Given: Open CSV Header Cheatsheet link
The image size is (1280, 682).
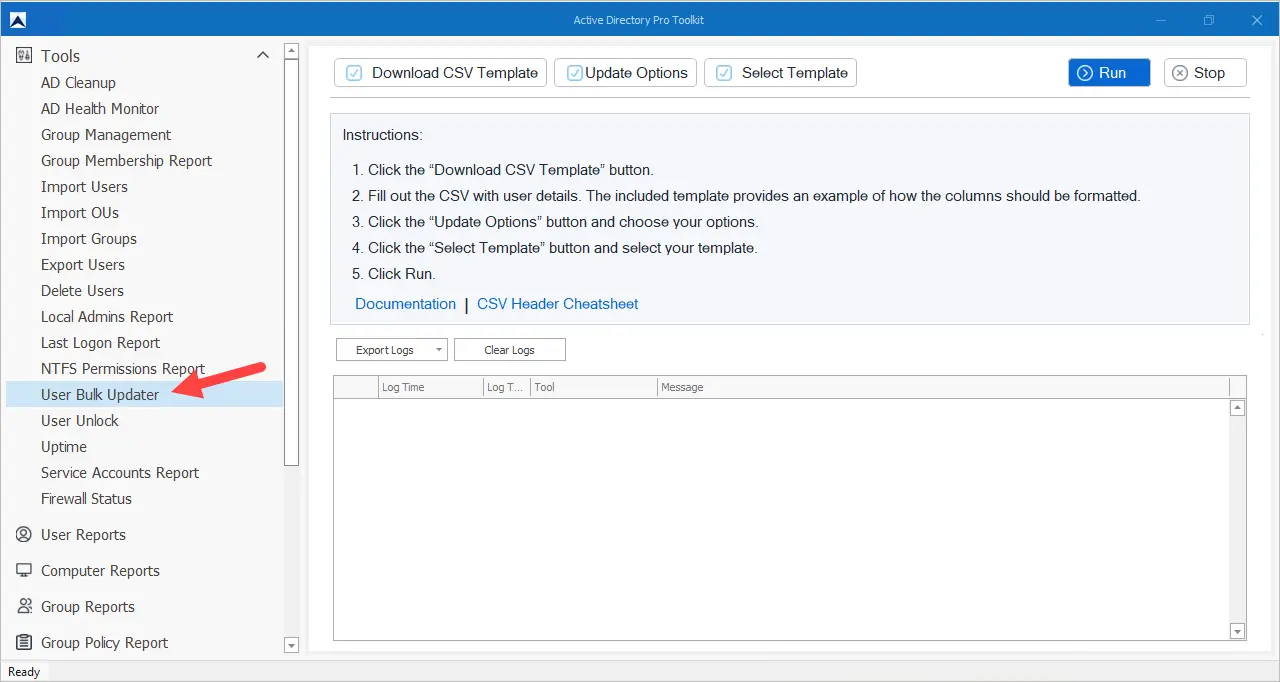Looking at the screenshot, I should click(558, 304).
